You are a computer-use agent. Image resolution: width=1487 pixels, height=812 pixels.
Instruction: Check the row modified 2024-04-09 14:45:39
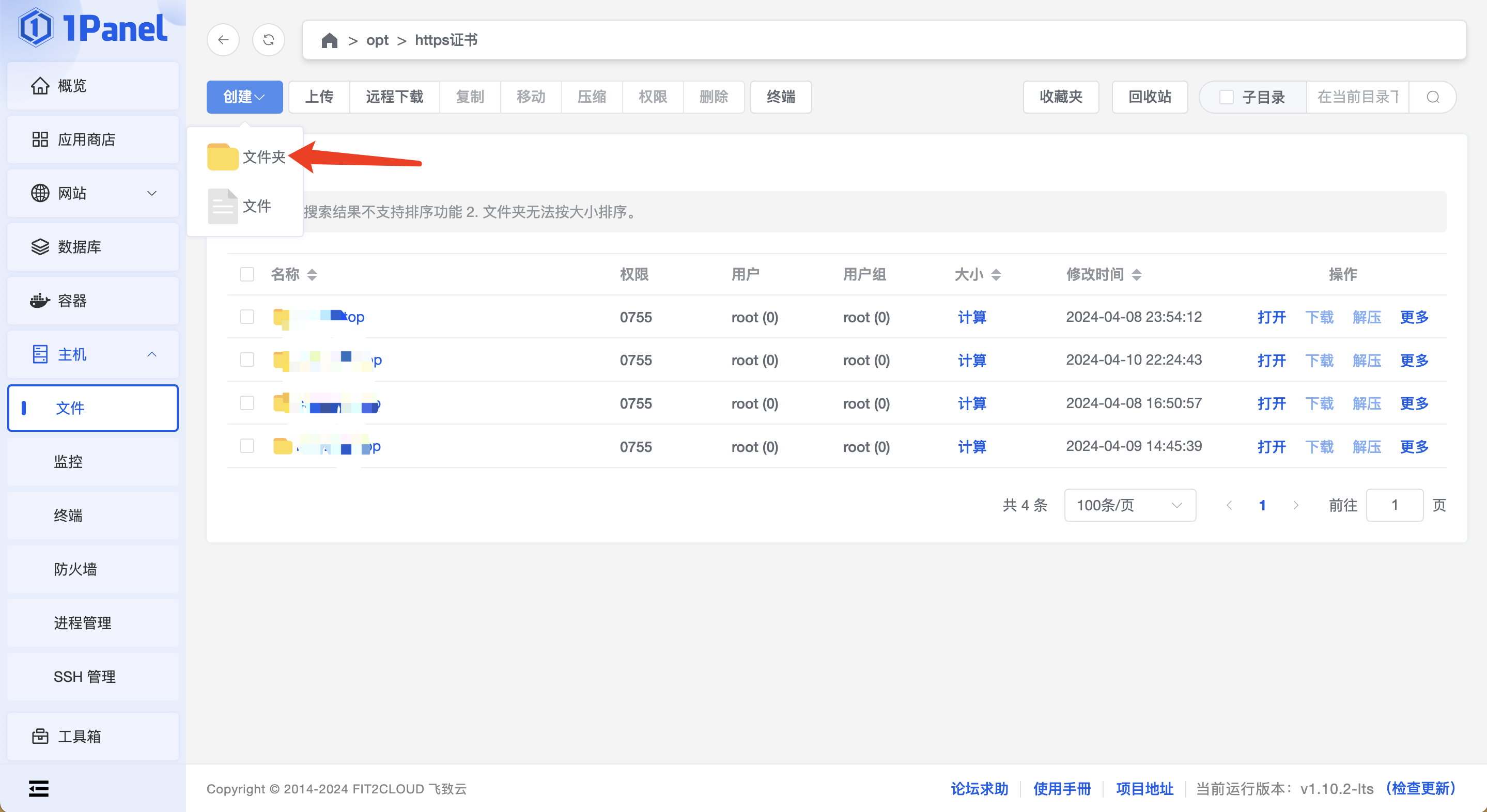click(247, 446)
